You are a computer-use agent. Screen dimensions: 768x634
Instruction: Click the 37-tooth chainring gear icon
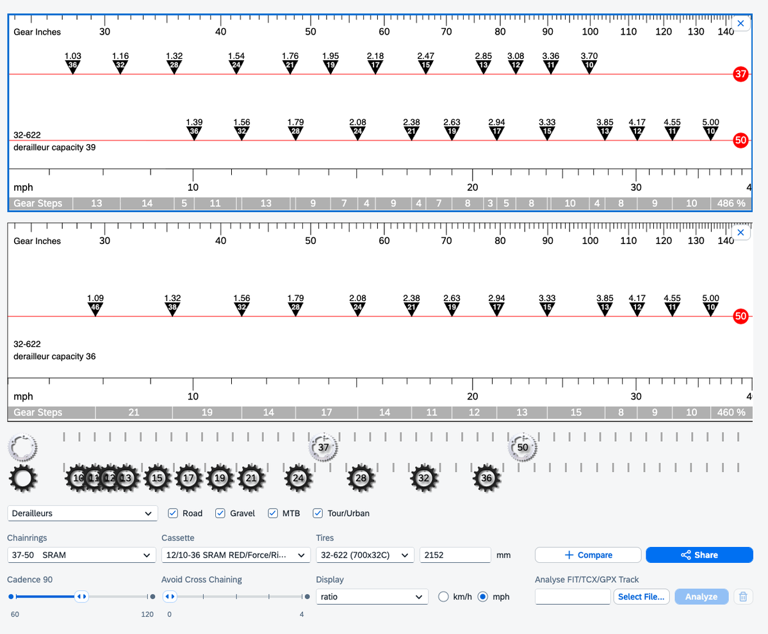pos(323,447)
